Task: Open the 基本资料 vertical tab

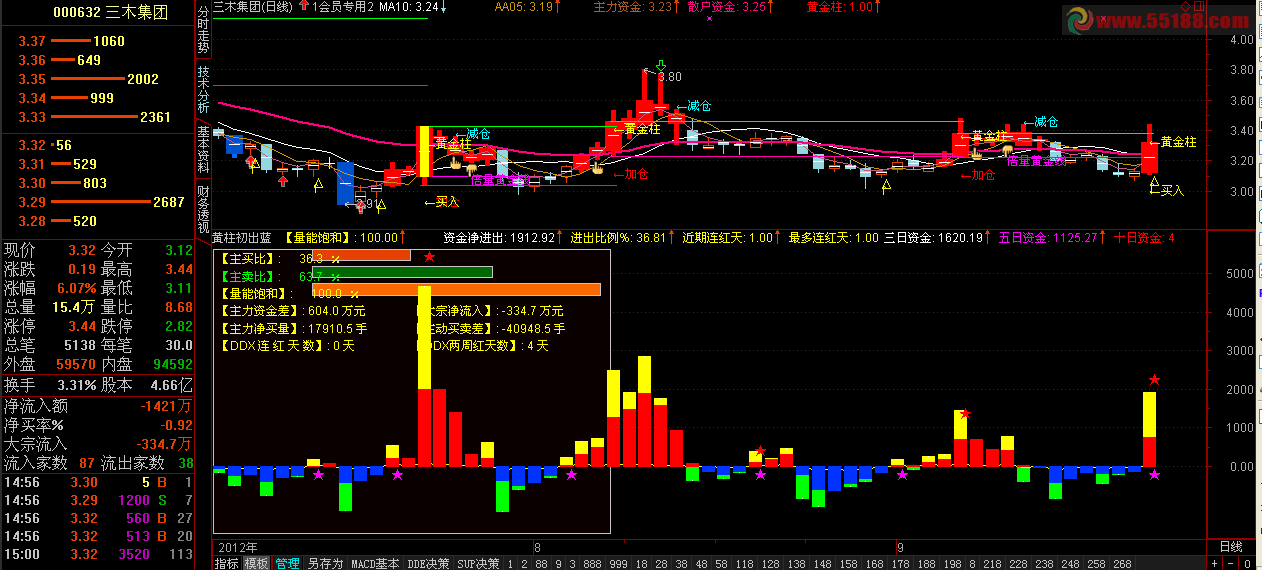Action: [203, 149]
